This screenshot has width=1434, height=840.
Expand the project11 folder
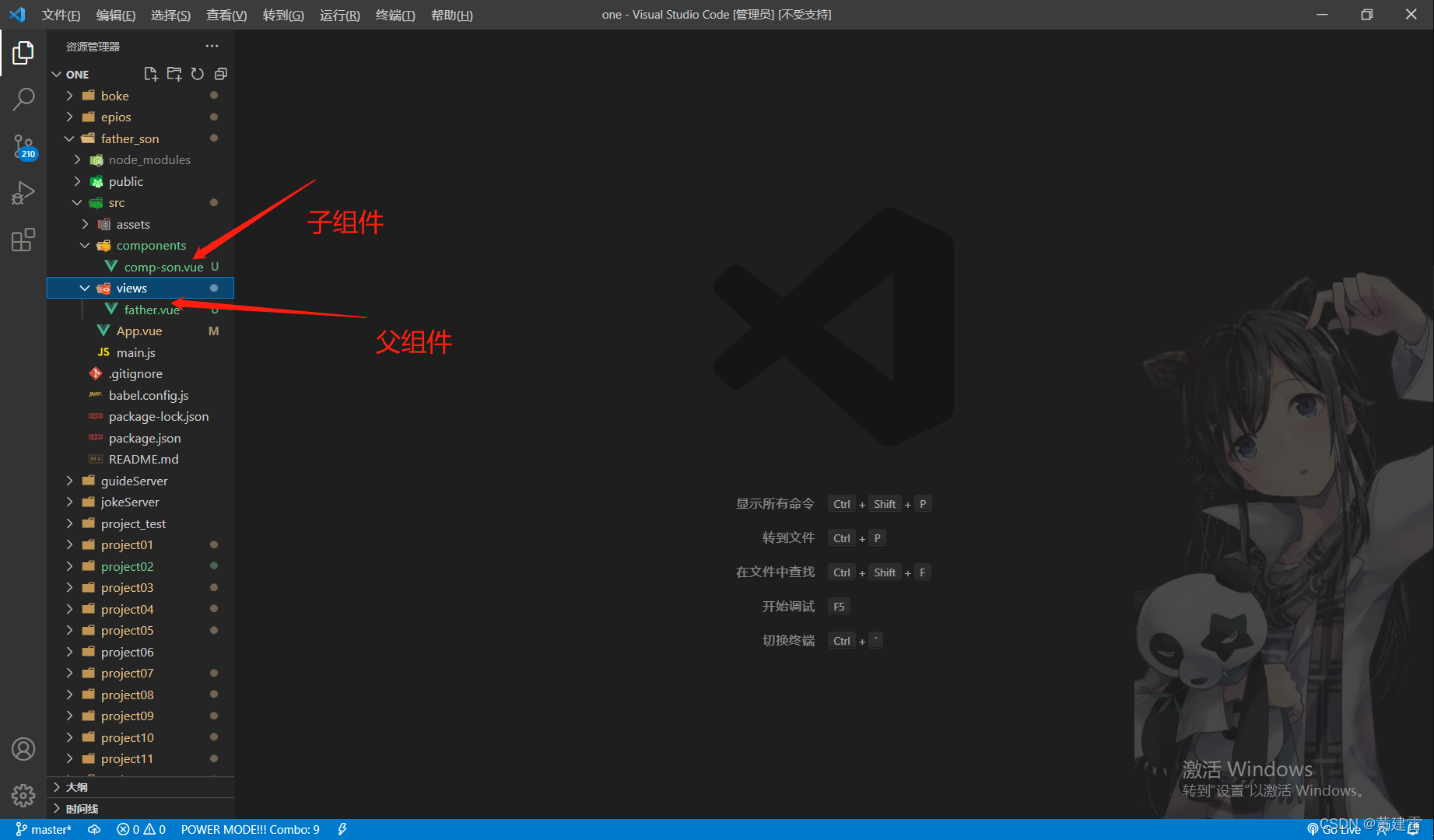(x=69, y=758)
